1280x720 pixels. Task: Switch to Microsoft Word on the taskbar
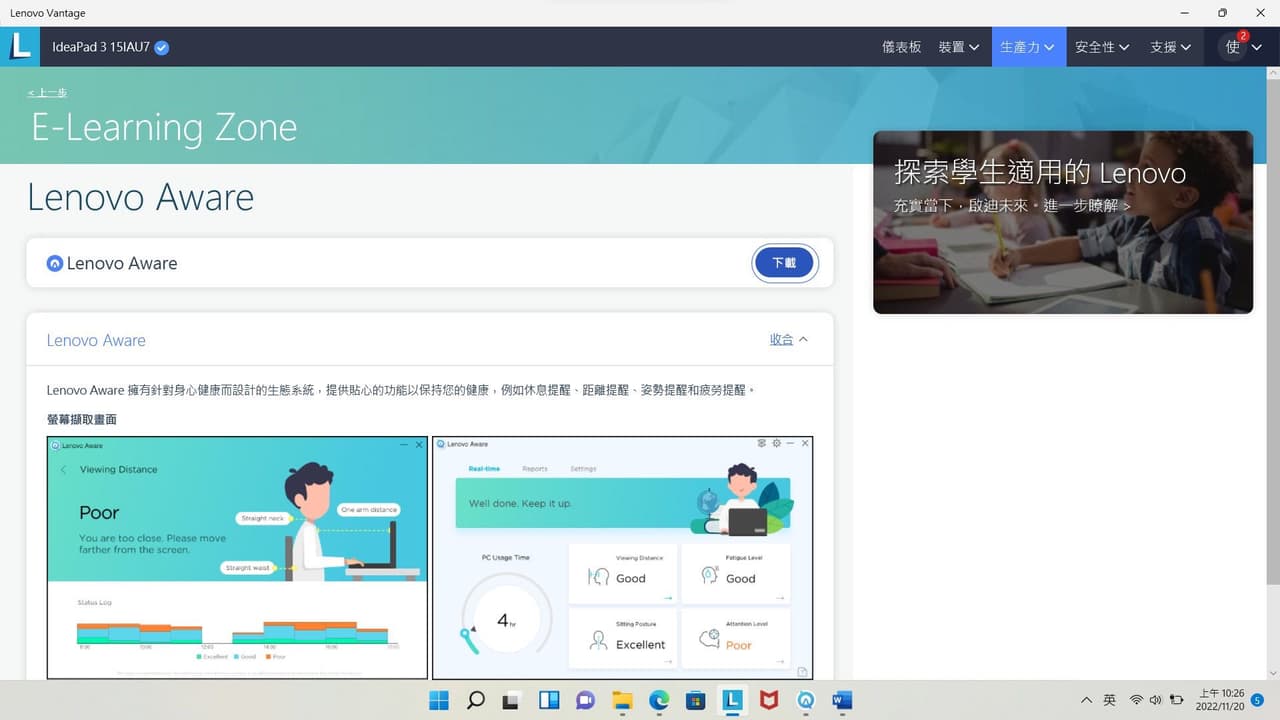(x=843, y=700)
